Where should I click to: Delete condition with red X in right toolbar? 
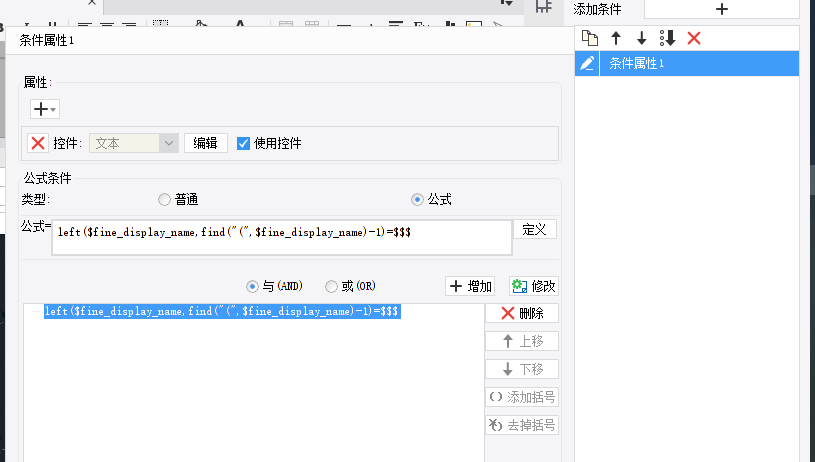(694, 38)
